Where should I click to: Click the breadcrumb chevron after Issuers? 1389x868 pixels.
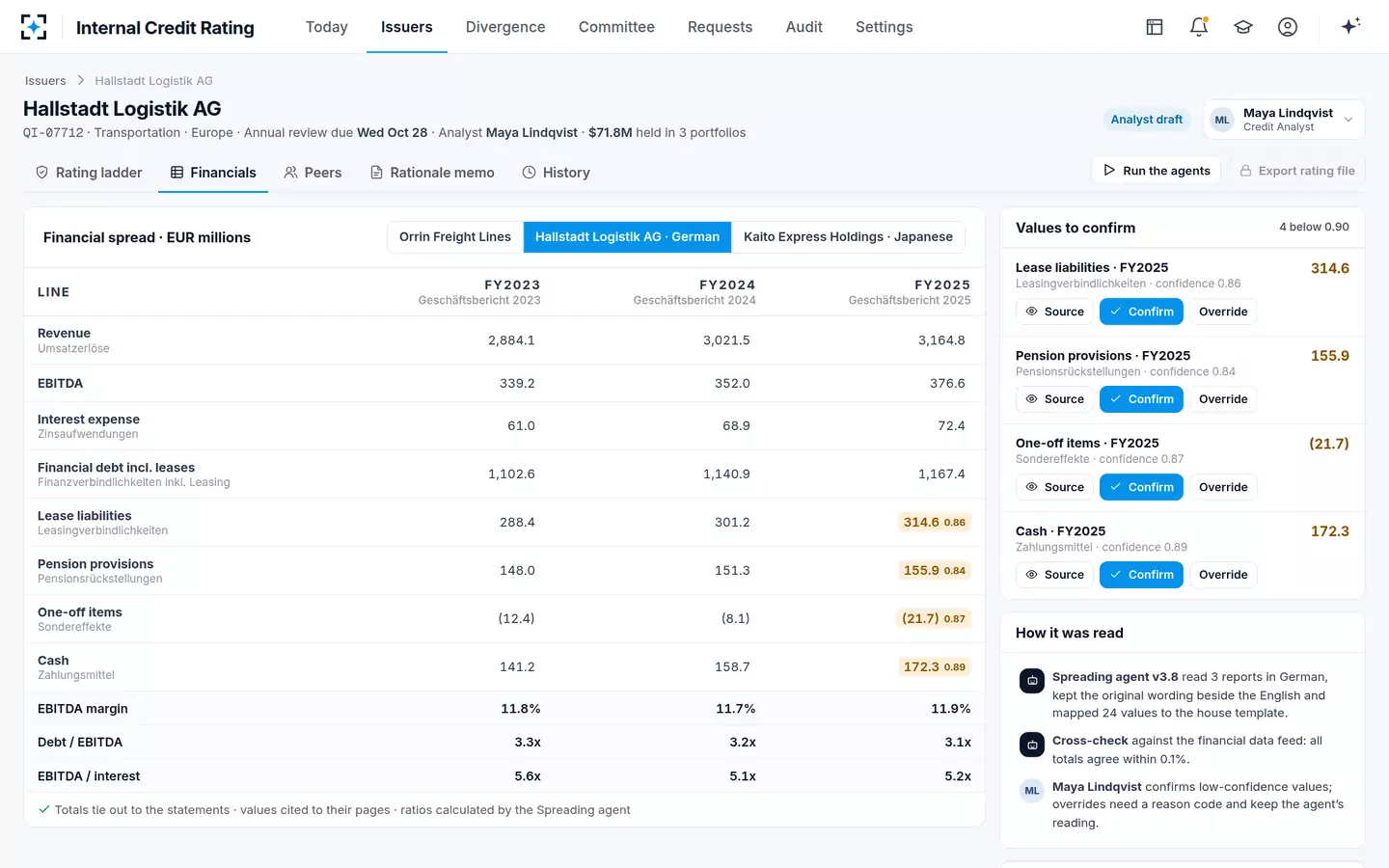click(81, 80)
